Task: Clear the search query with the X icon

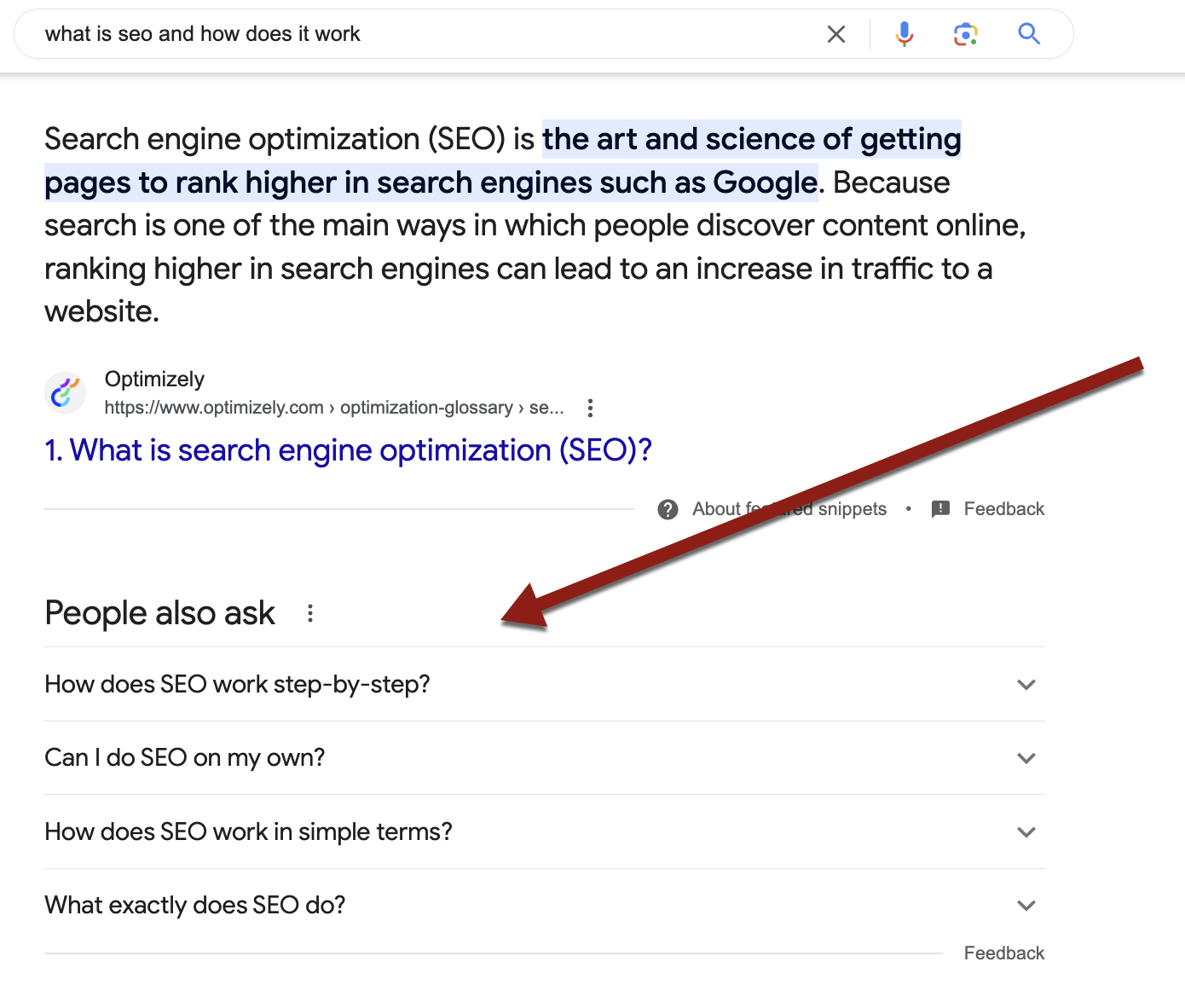Action: coord(836,34)
